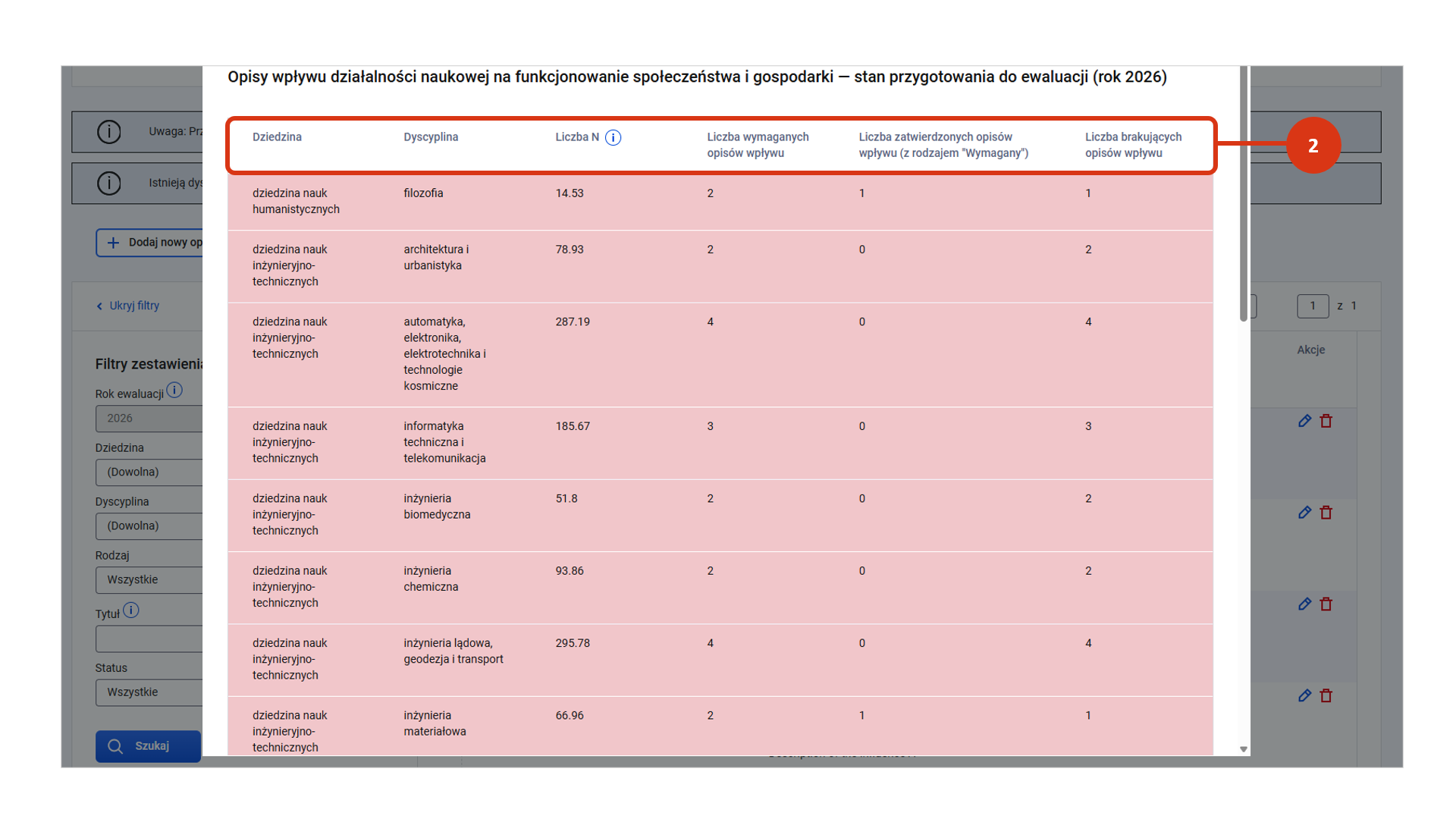Open the Status filter dropdown

tap(149, 692)
